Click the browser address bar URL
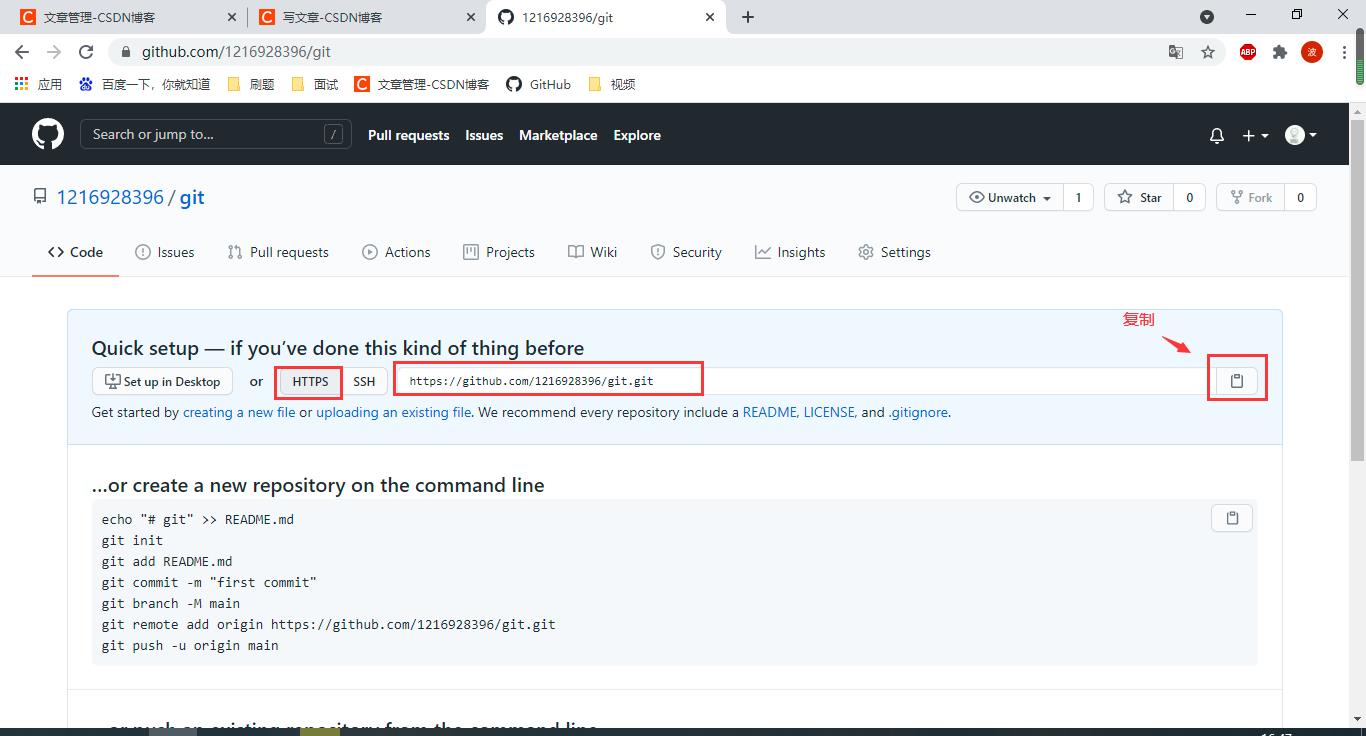Screen dimensions: 1366x736 tap(236, 52)
